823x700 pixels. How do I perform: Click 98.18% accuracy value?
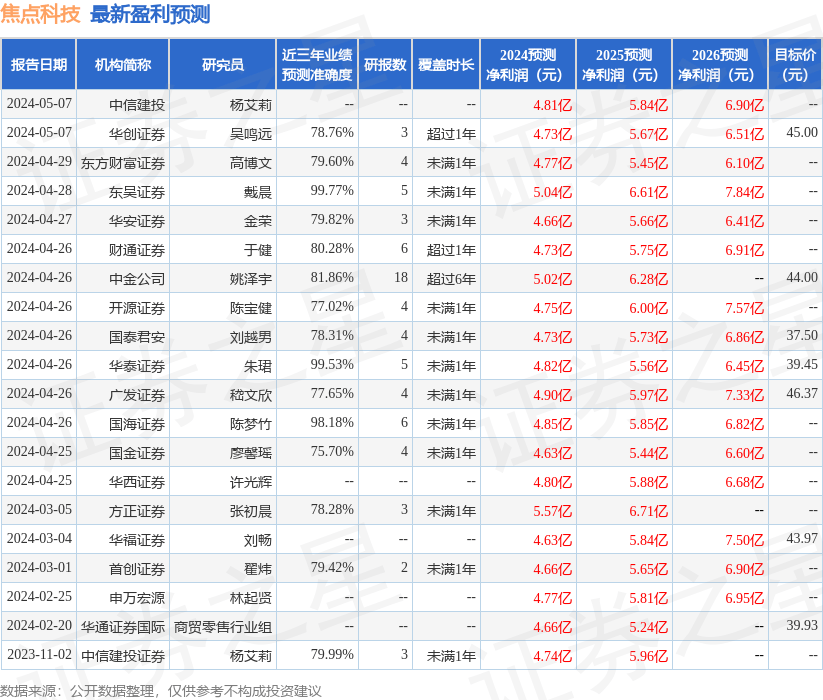(x=332, y=422)
